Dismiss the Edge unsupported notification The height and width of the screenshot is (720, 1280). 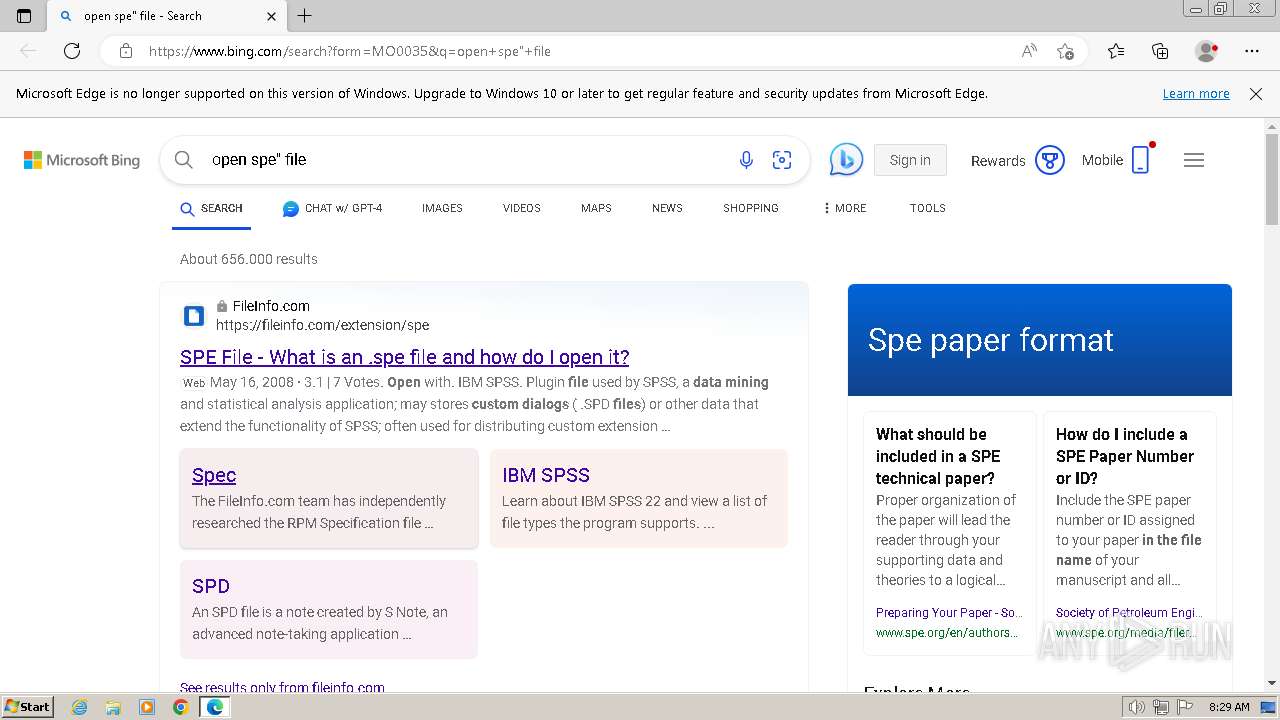coord(1256,93)
